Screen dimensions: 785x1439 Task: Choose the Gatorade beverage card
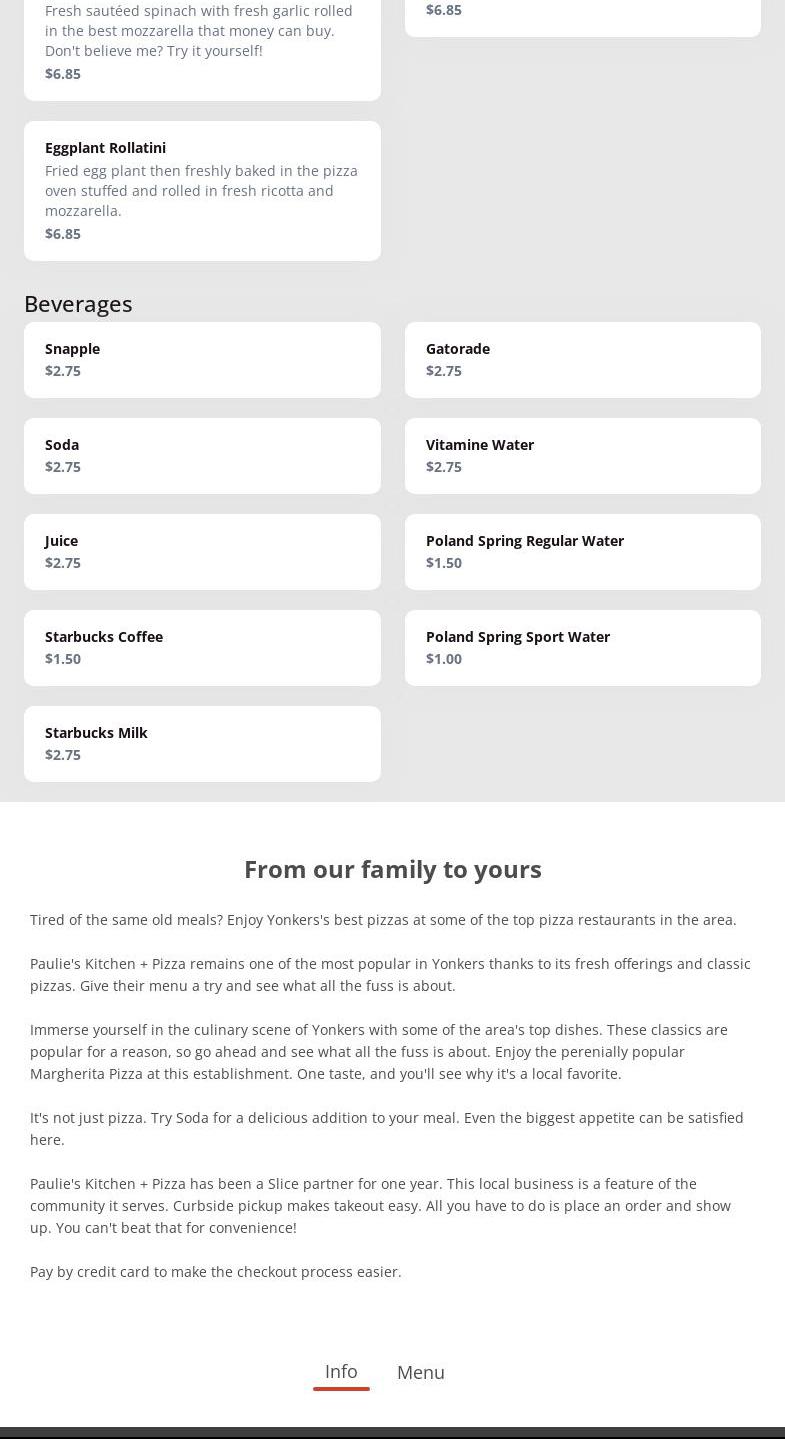pos(582,359)
